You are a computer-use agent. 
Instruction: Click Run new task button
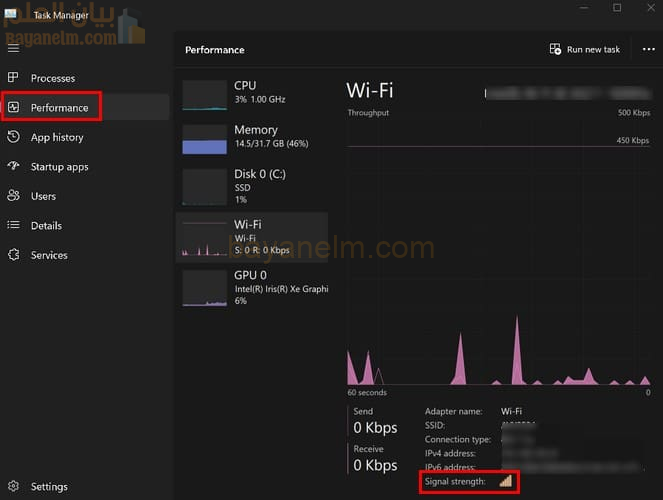tap(585, 49)
